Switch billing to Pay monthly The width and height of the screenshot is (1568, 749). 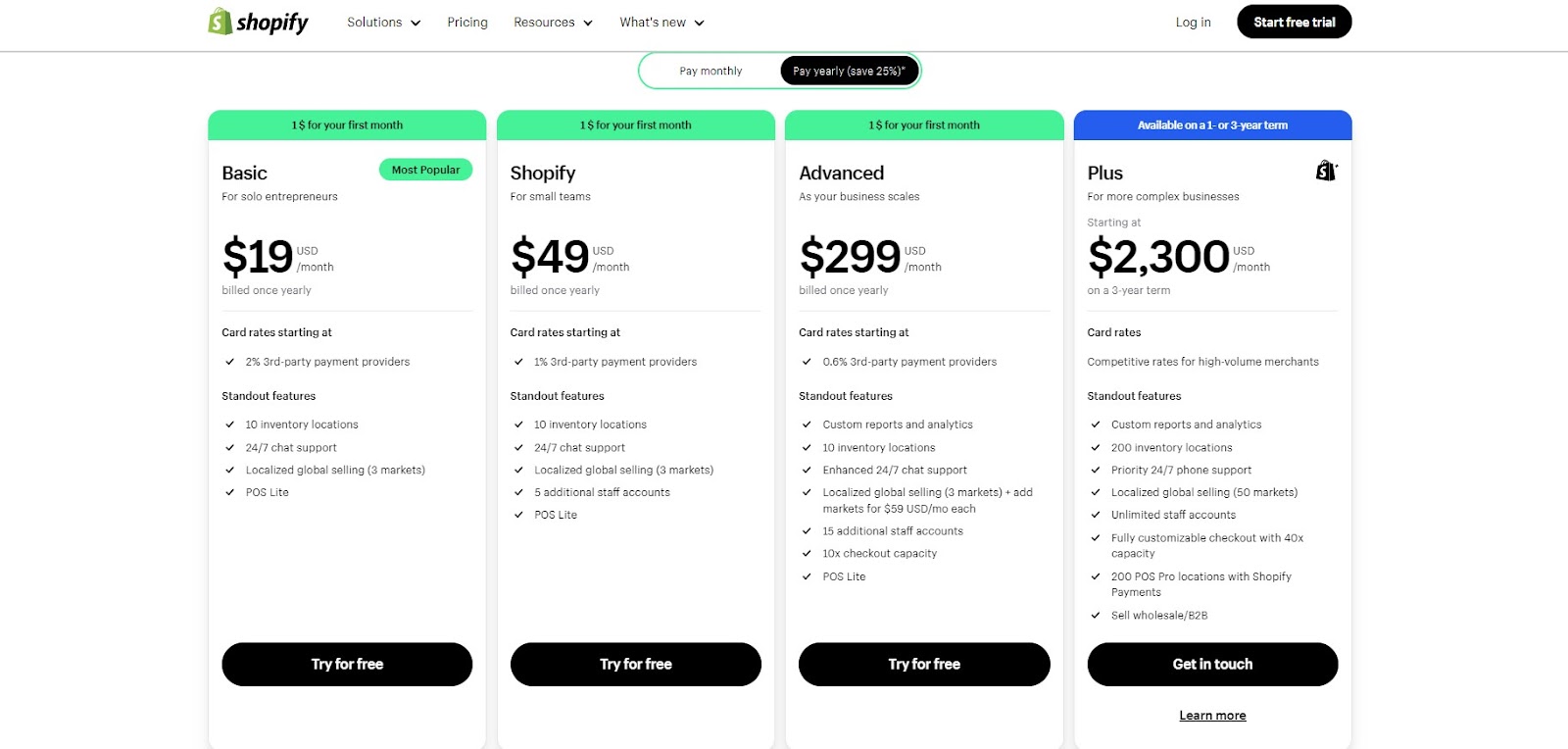[710, 70]
